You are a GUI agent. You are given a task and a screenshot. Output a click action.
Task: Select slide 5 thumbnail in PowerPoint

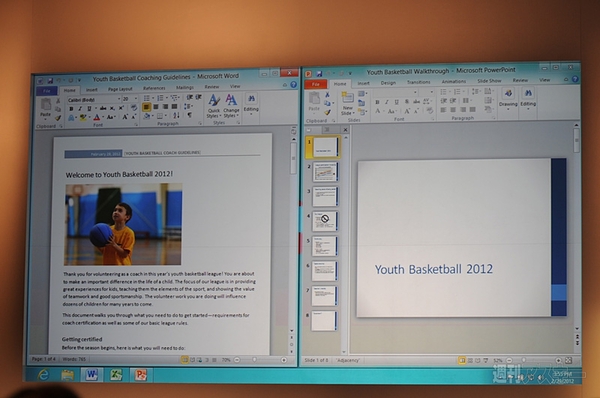click(325, 246)
